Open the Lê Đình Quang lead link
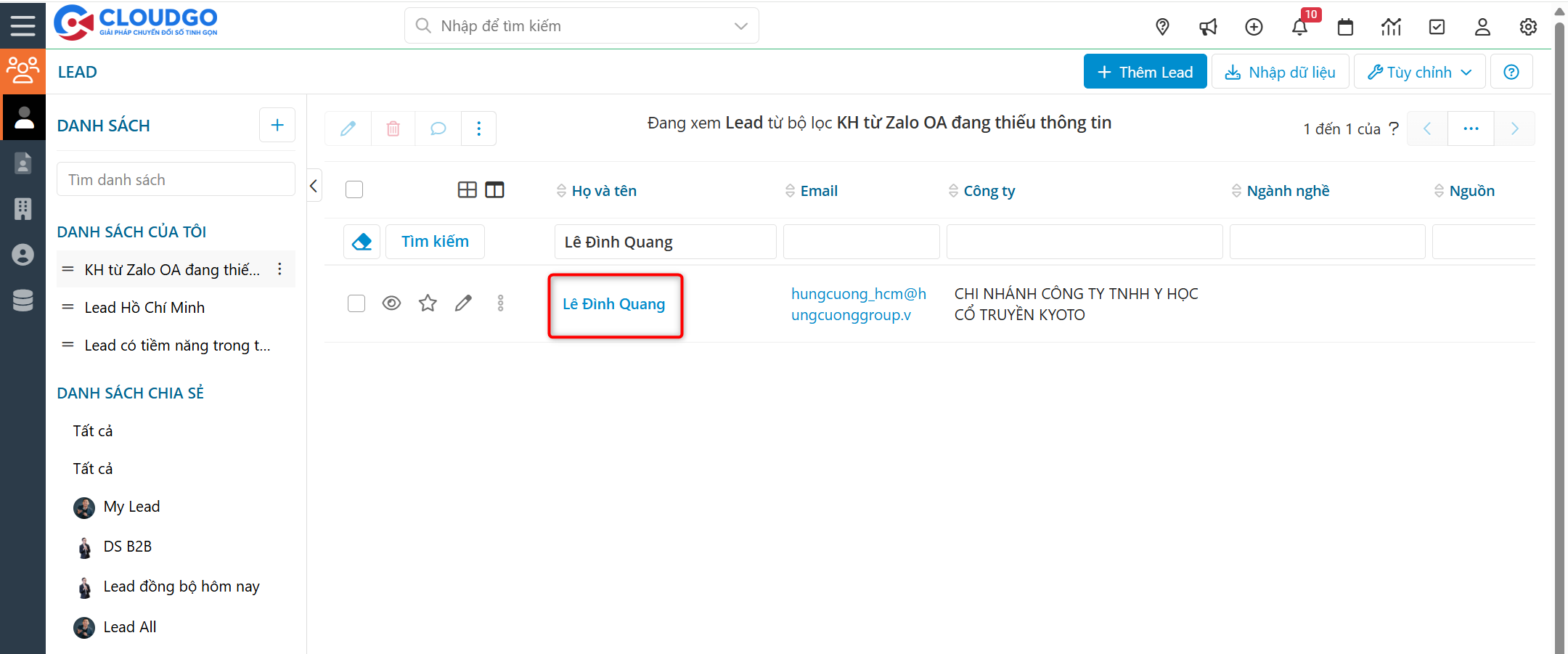This screenshot has height=654, width=1568. 613,304
